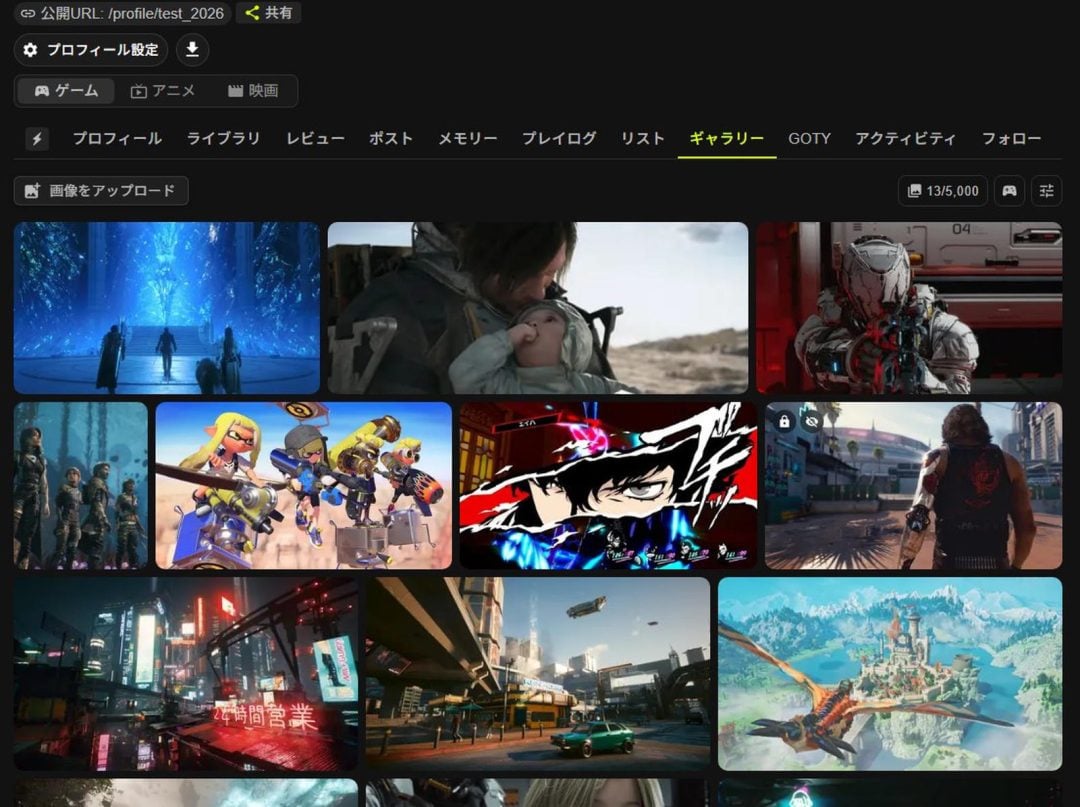Switch to プロフィール tab

tap(117, 138)
